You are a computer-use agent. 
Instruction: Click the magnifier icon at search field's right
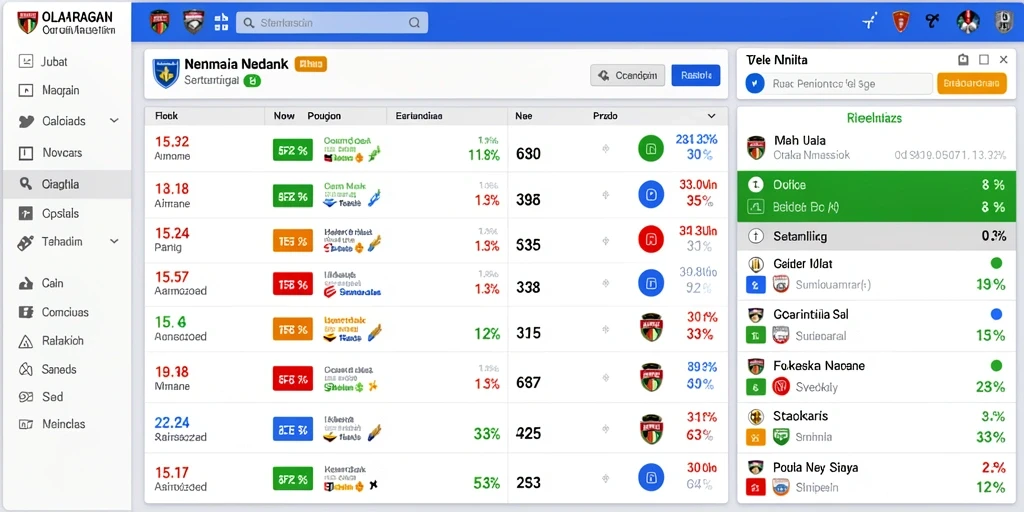point(414,23)
